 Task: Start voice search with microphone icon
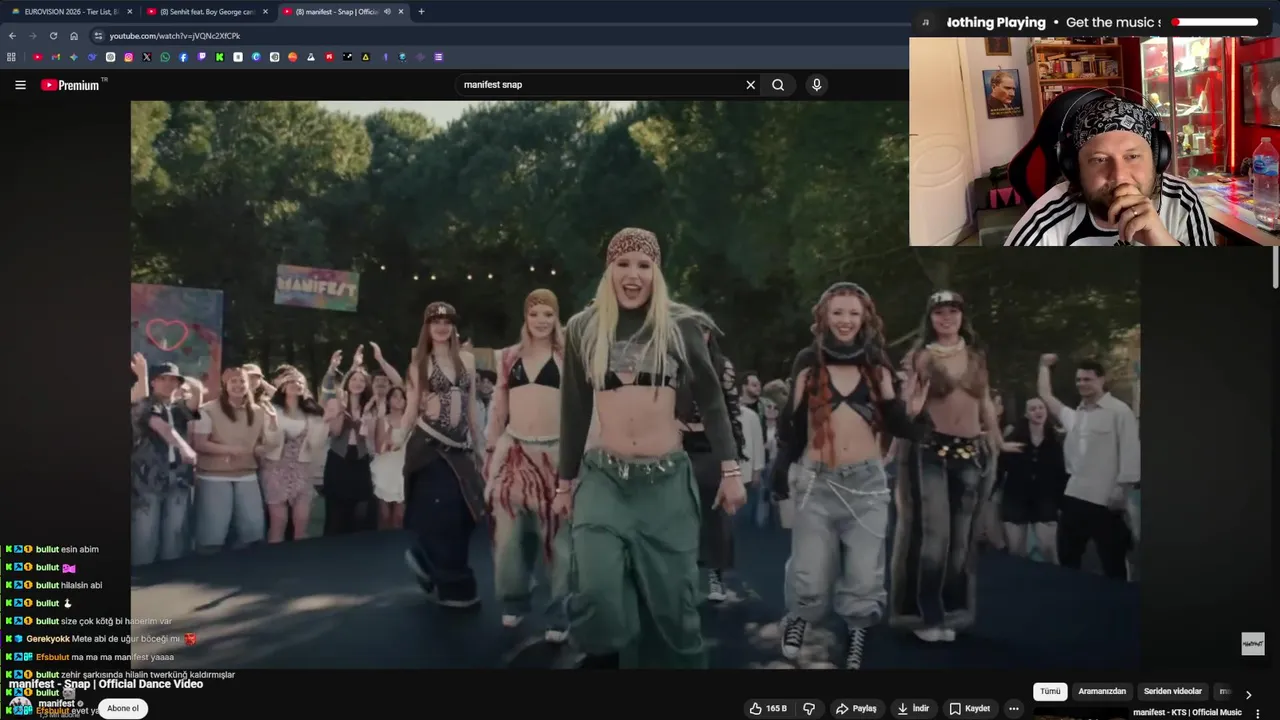[x=816, y=85]
